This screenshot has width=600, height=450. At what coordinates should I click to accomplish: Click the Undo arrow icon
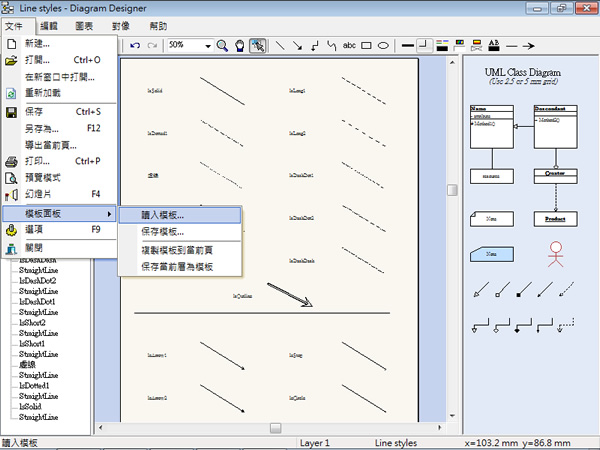(135, 45)
